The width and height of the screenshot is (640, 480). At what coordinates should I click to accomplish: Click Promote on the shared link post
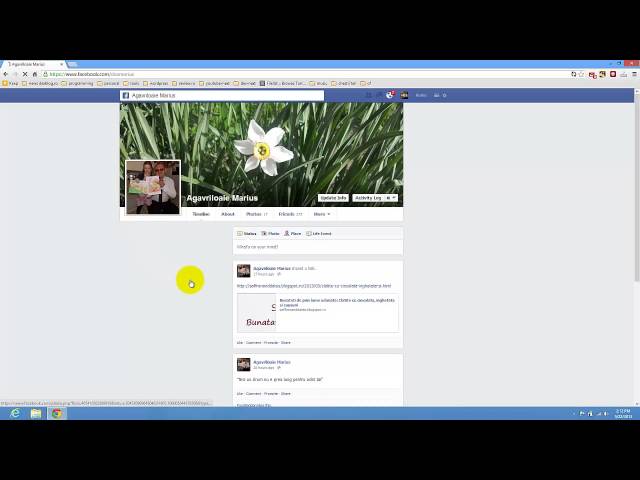click(x=271, y=342)
